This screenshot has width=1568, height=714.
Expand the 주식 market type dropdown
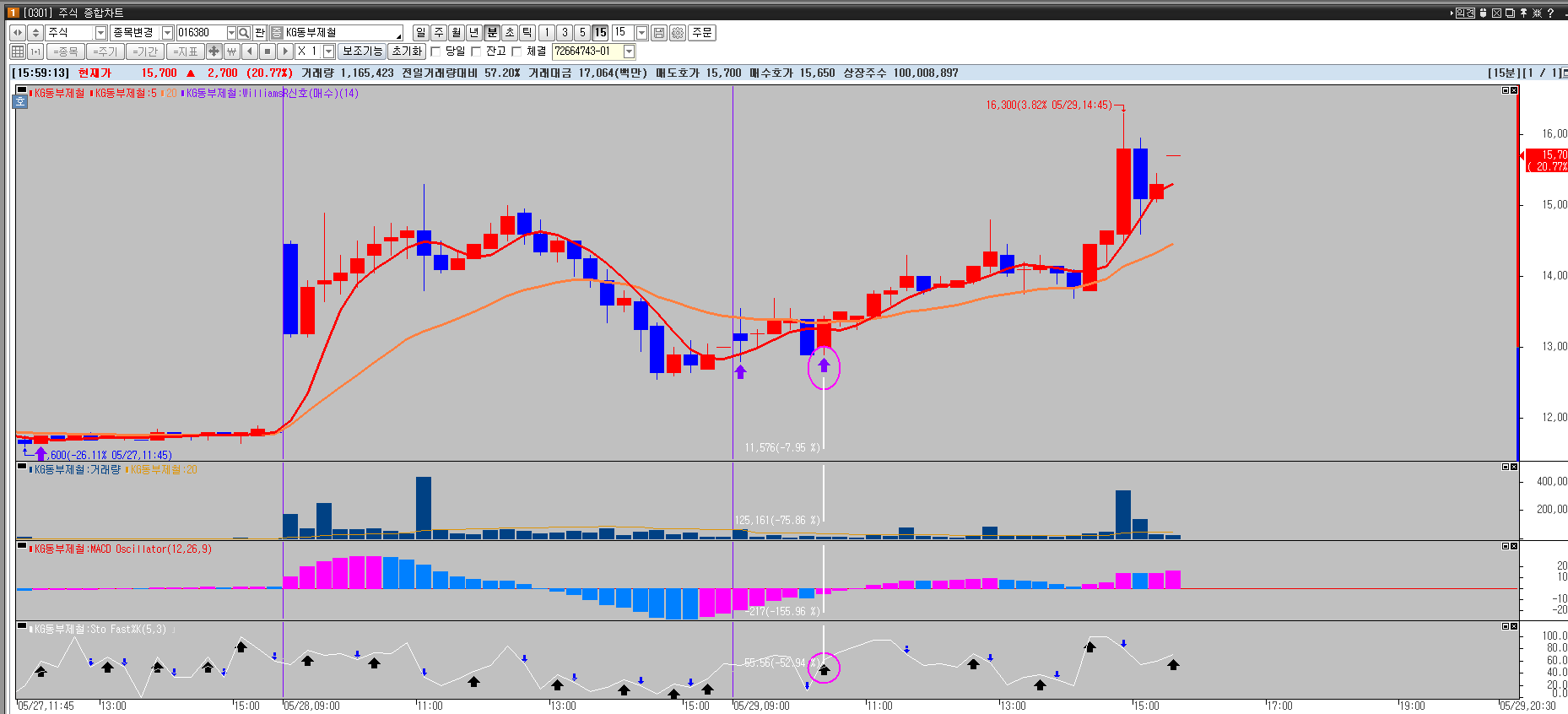coord(100,33)
